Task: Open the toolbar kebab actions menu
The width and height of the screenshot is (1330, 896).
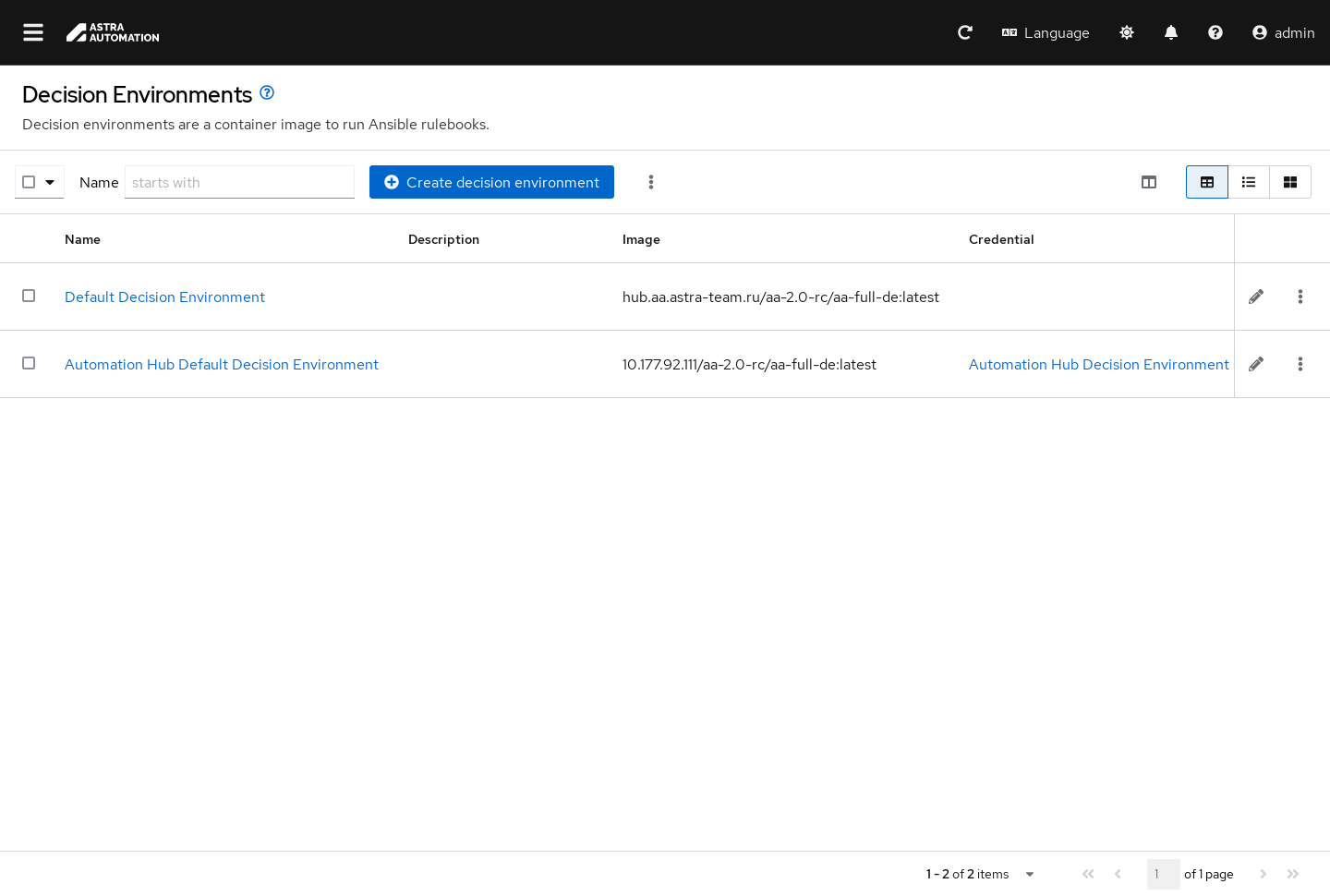Action: coord(651,182)
